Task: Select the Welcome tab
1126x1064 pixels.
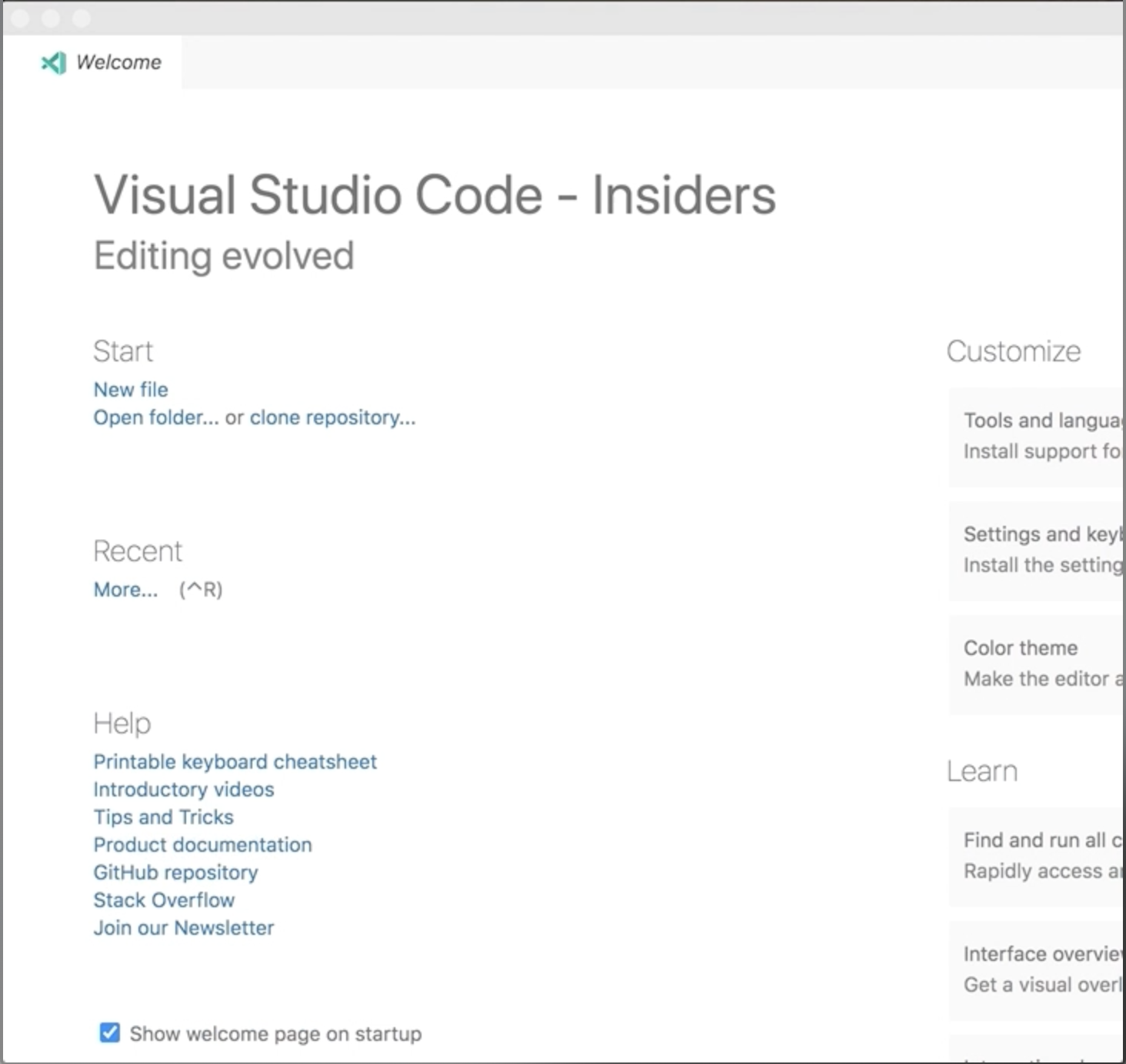Action: (x=118, y=63)
